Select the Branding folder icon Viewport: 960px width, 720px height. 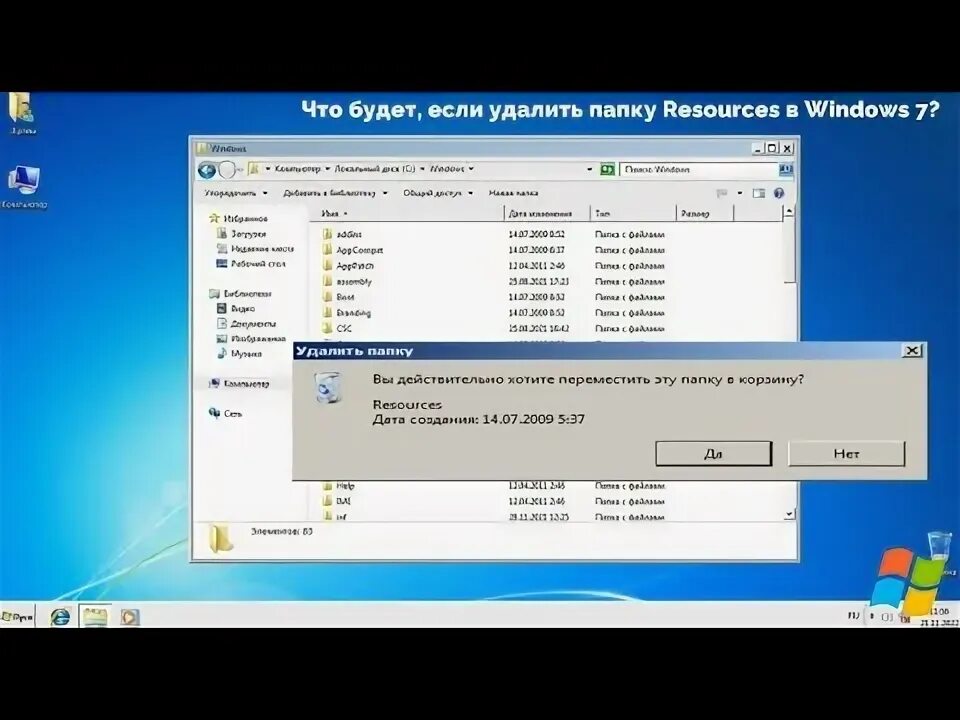click(328, 313)
